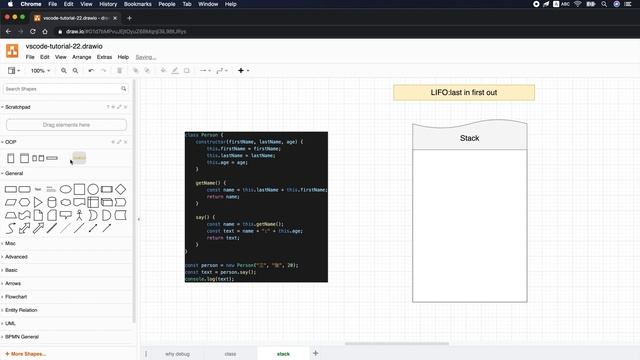Switch to the 'class' page tab

tap(230, 354)
